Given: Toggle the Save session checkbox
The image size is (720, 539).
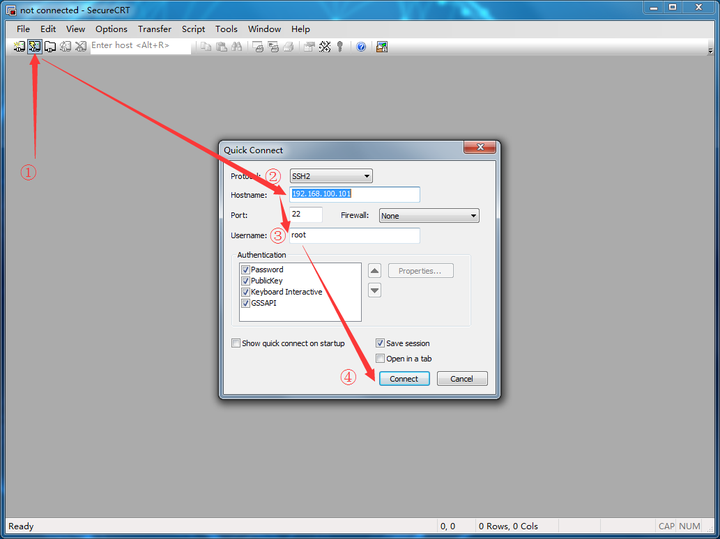Looking at the screenshot, I should click(380, 343).
